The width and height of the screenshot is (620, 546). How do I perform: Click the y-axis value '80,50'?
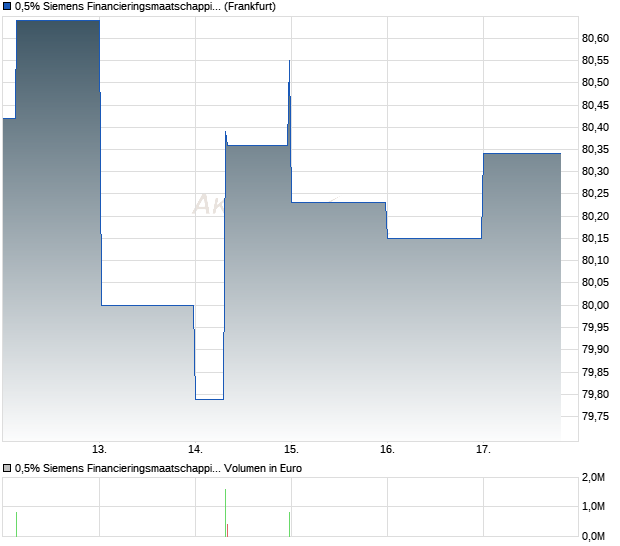[595, 83]
